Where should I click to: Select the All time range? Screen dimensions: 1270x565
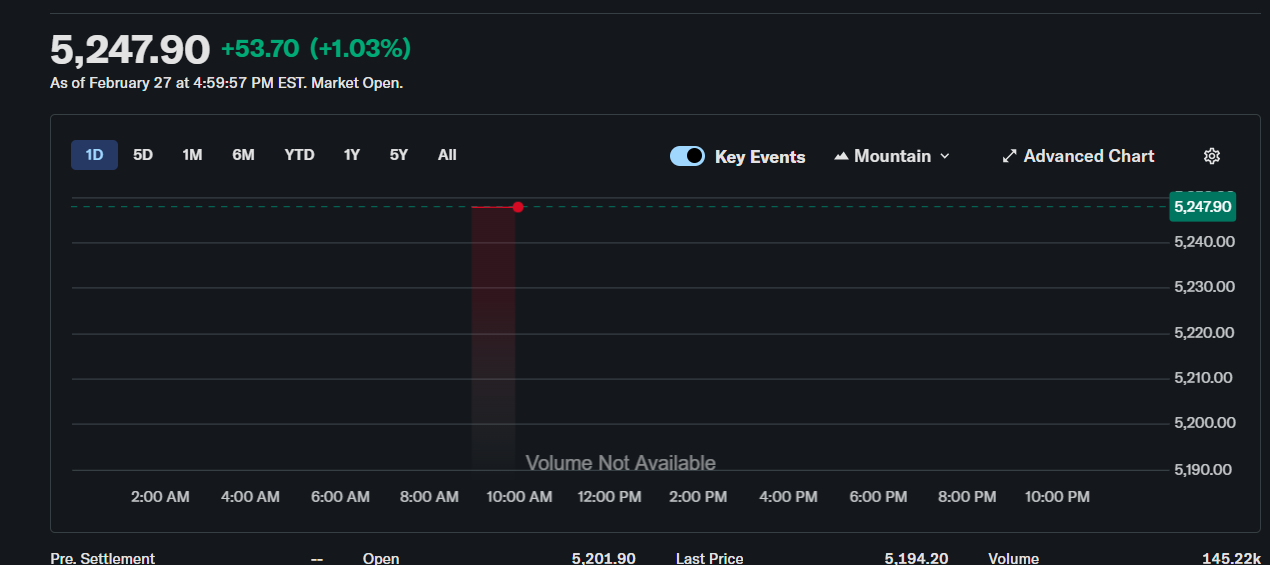(447, 155)
